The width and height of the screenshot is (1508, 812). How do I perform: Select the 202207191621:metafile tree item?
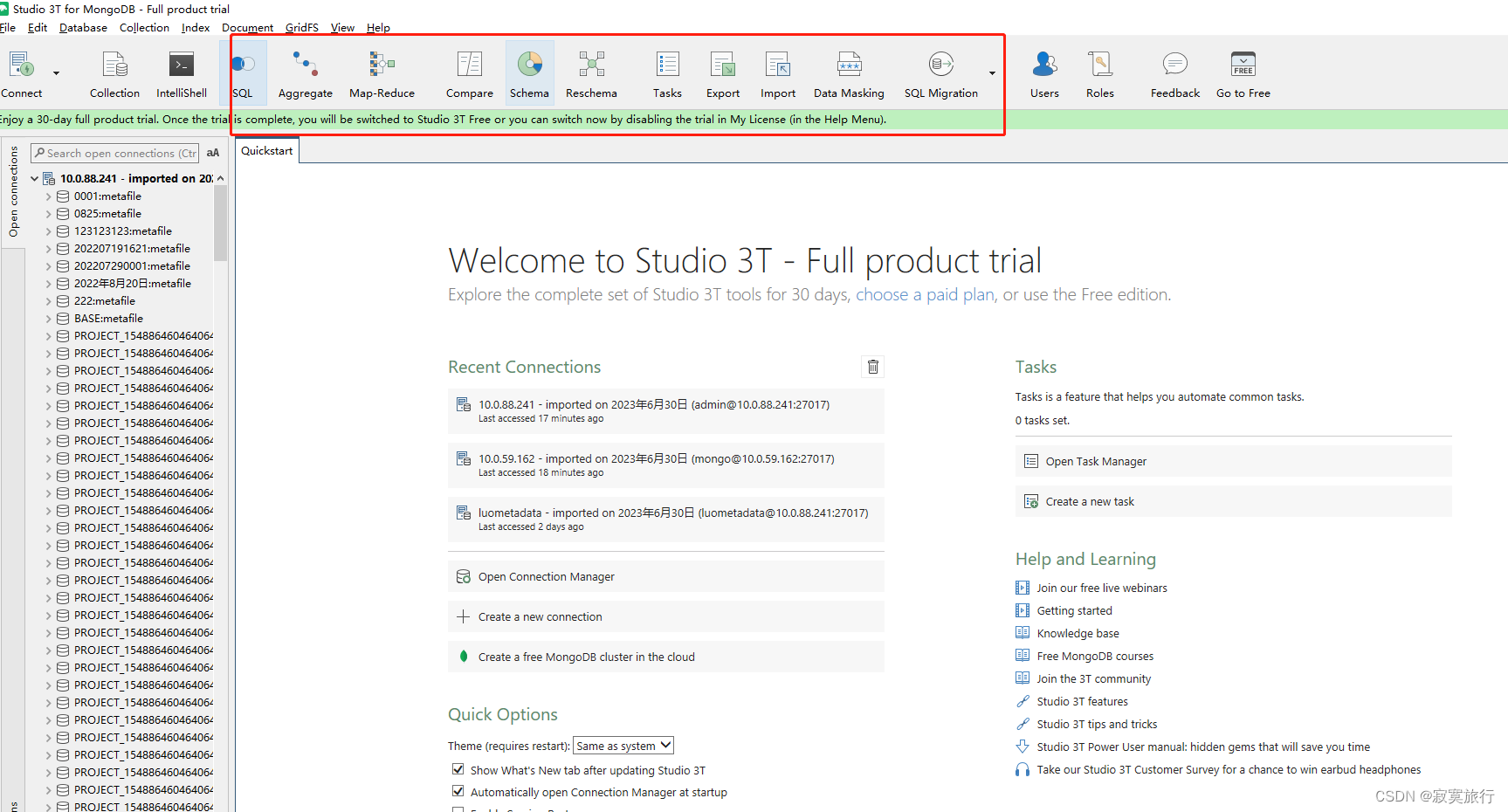tap(132, 249)
